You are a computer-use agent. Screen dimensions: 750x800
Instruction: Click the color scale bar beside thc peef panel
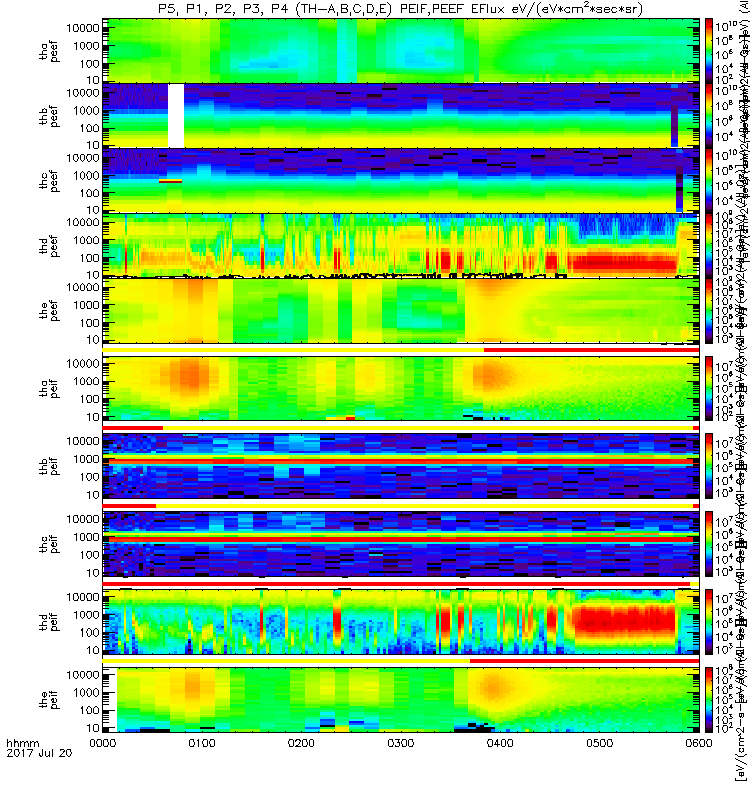click(709, 180)
